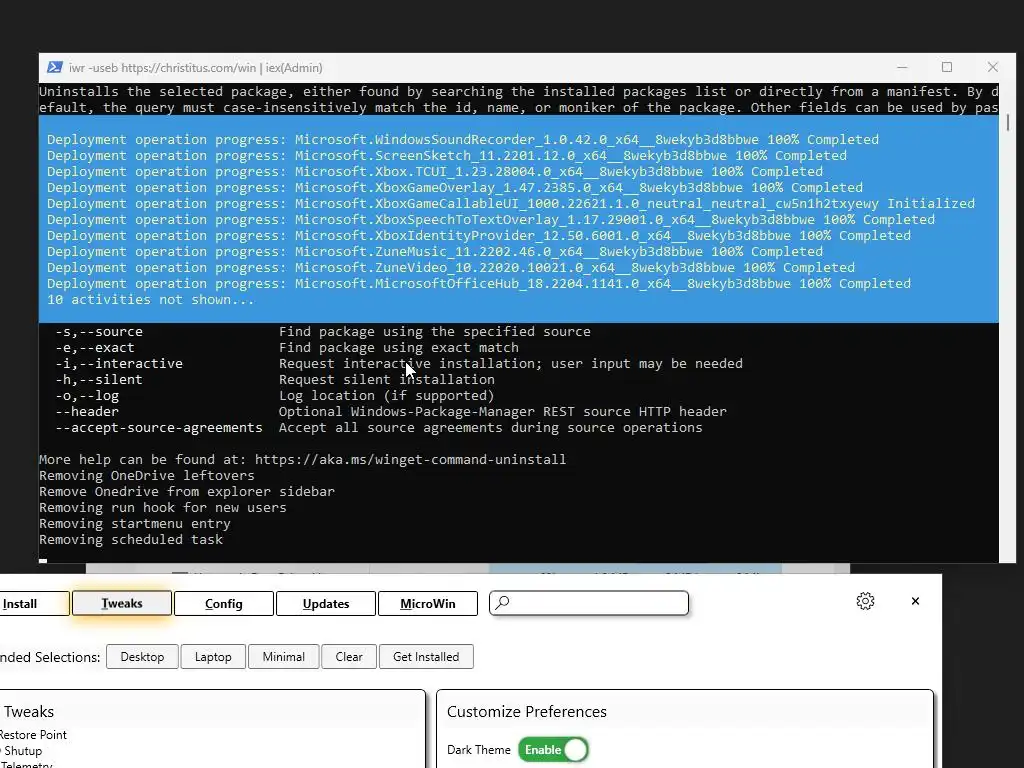Close the WinUtil window with the X
The width and height of the screenshot is (1024, 768).
(x=915, y=601)
